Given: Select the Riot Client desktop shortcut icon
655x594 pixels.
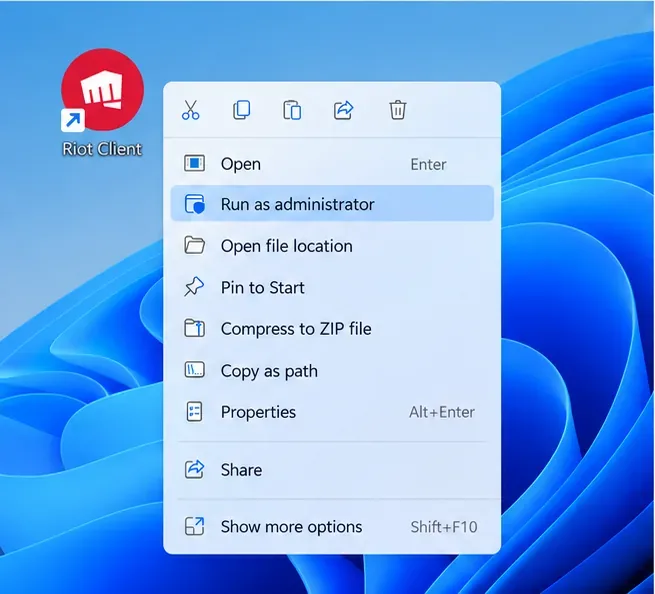Looking at the screenshot, I should click(102, 90).
